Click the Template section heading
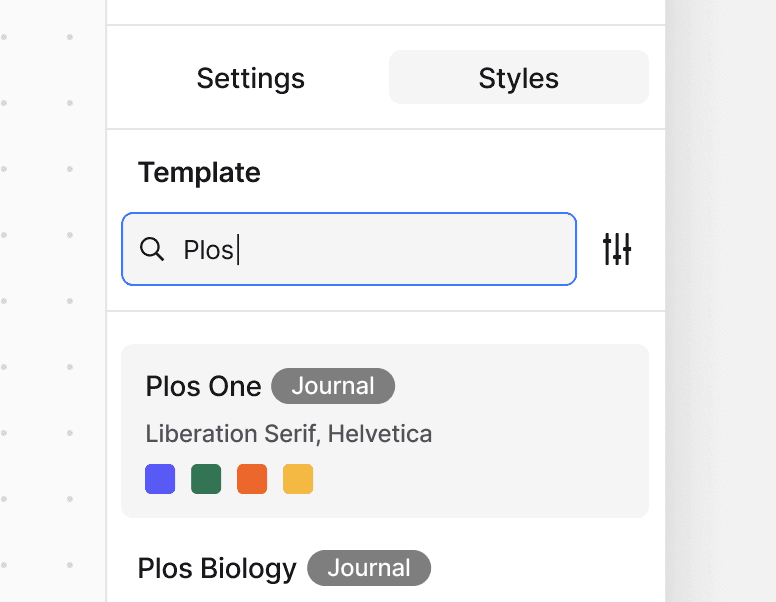This screenshot has height=602, width=776. [x=199, y=172]
